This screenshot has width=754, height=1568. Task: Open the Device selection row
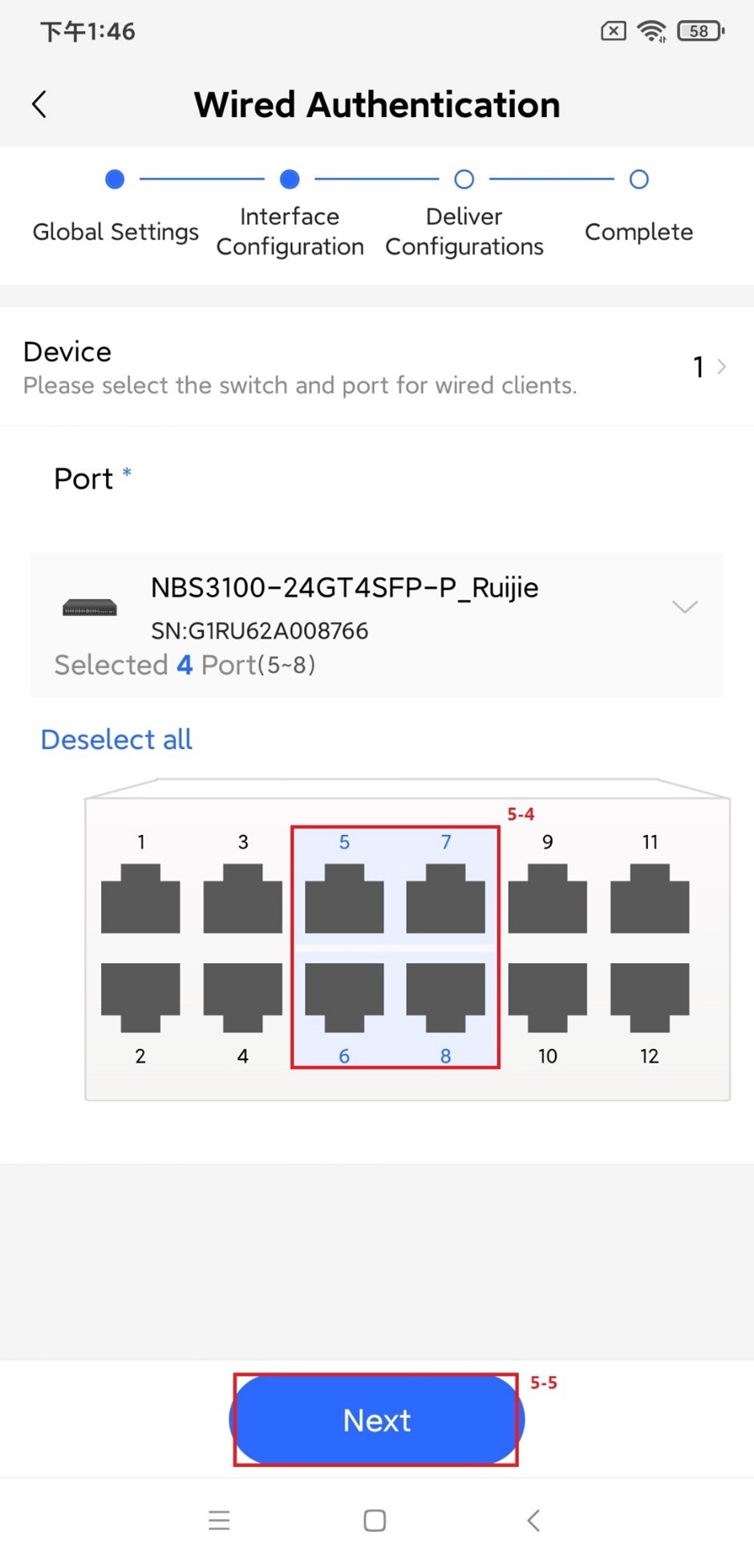tap(376, 367)
